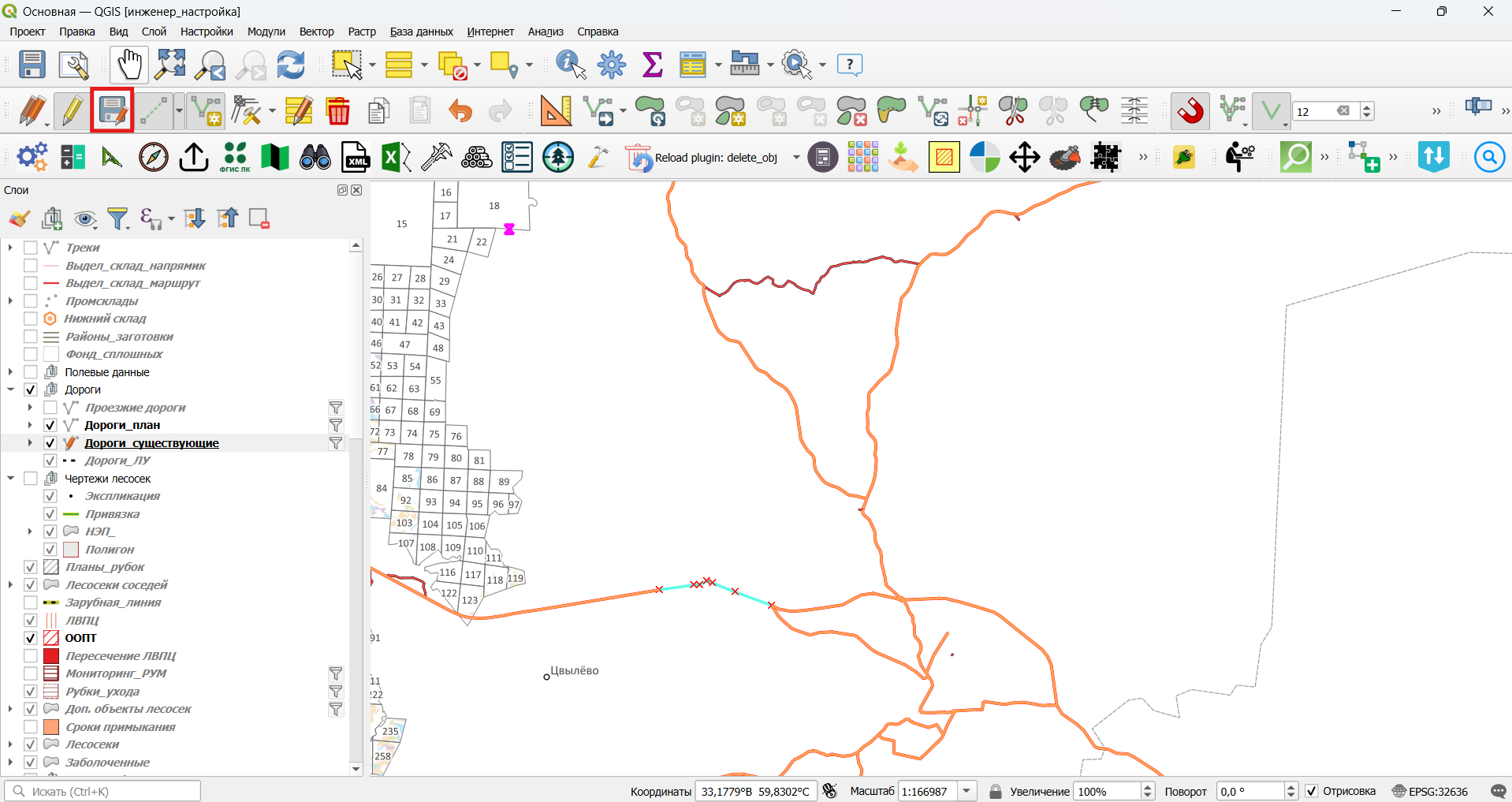Click Zoom Full extent icon
The width and height of the screenshot is (1512, 802).
pyautogui.click(x=169, y=65)
